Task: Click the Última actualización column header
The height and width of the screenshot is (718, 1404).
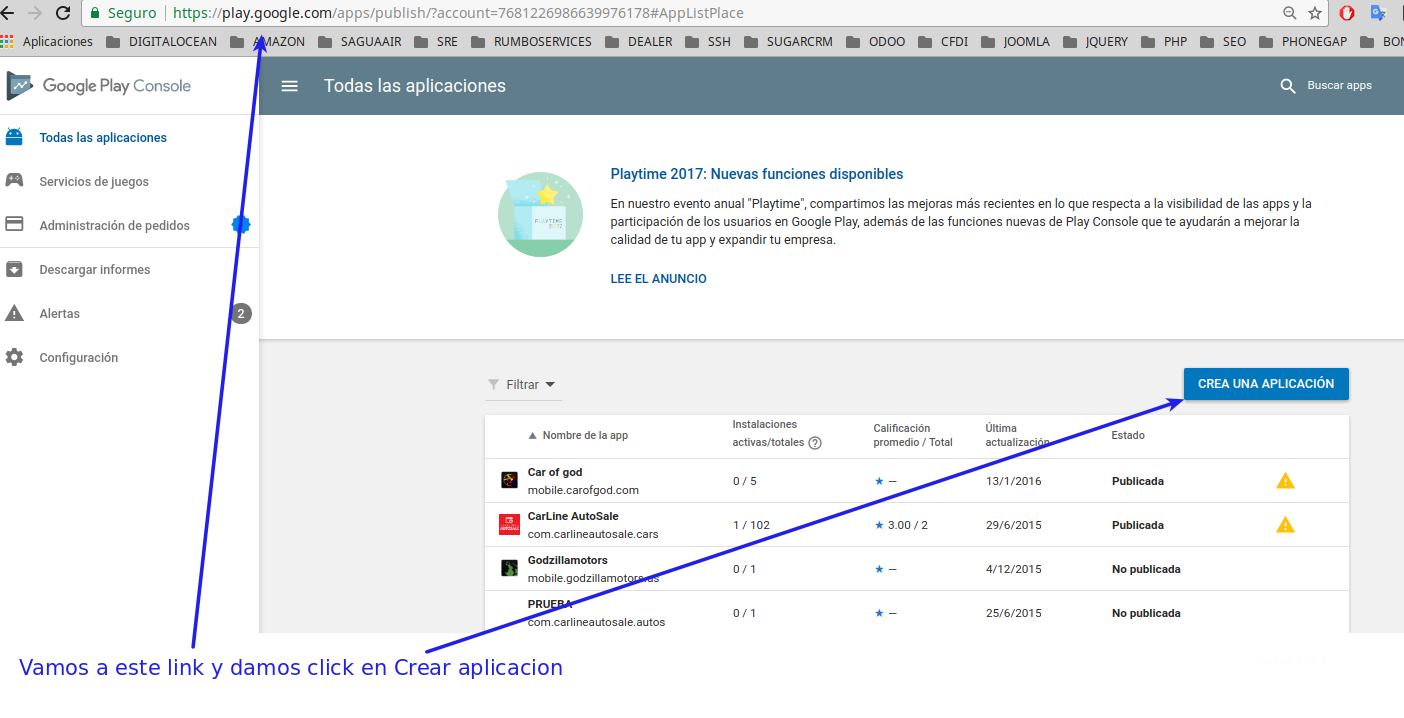Action: (1017, 435)
